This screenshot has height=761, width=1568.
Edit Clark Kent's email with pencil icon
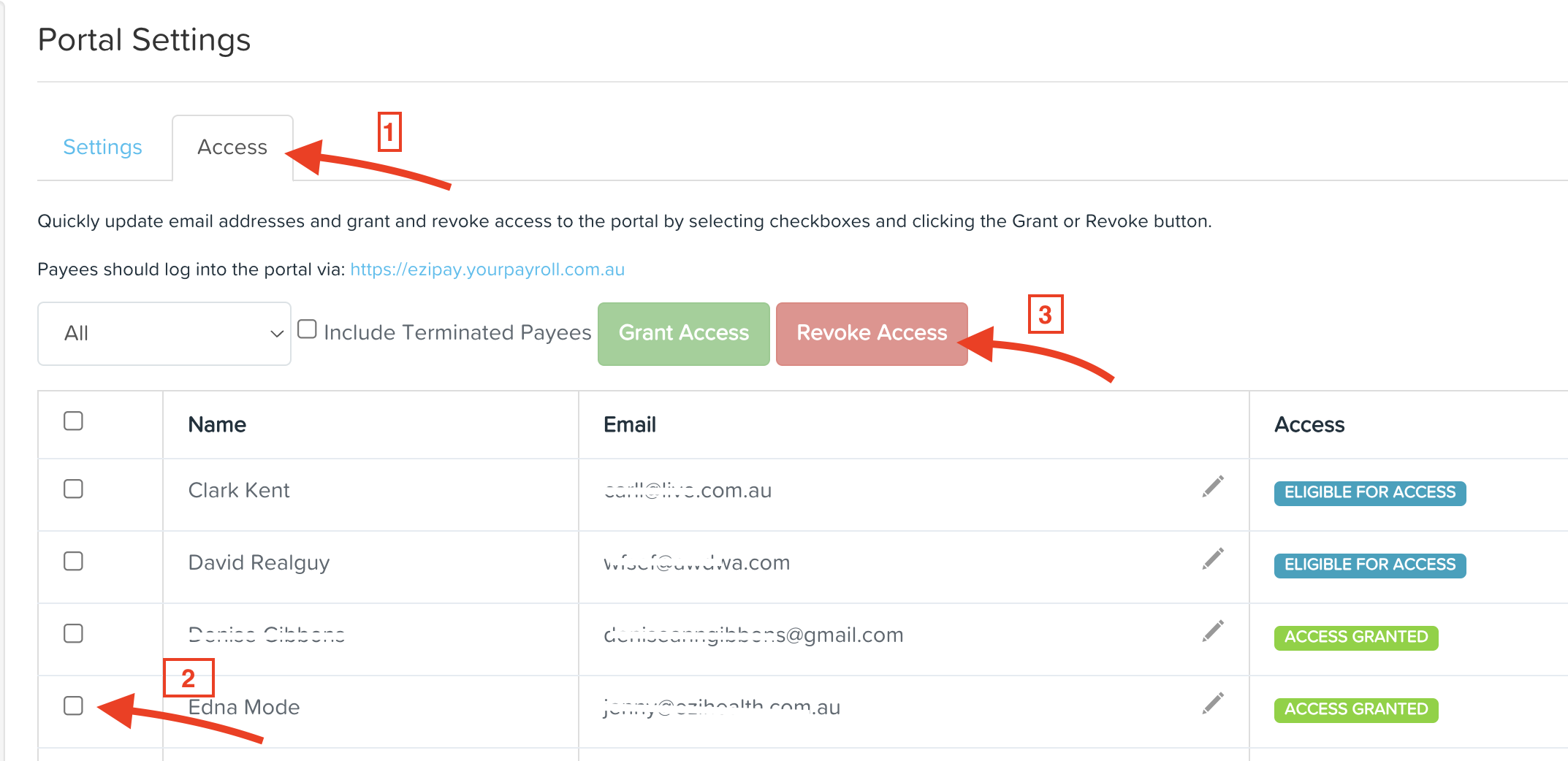[1213, 486]
